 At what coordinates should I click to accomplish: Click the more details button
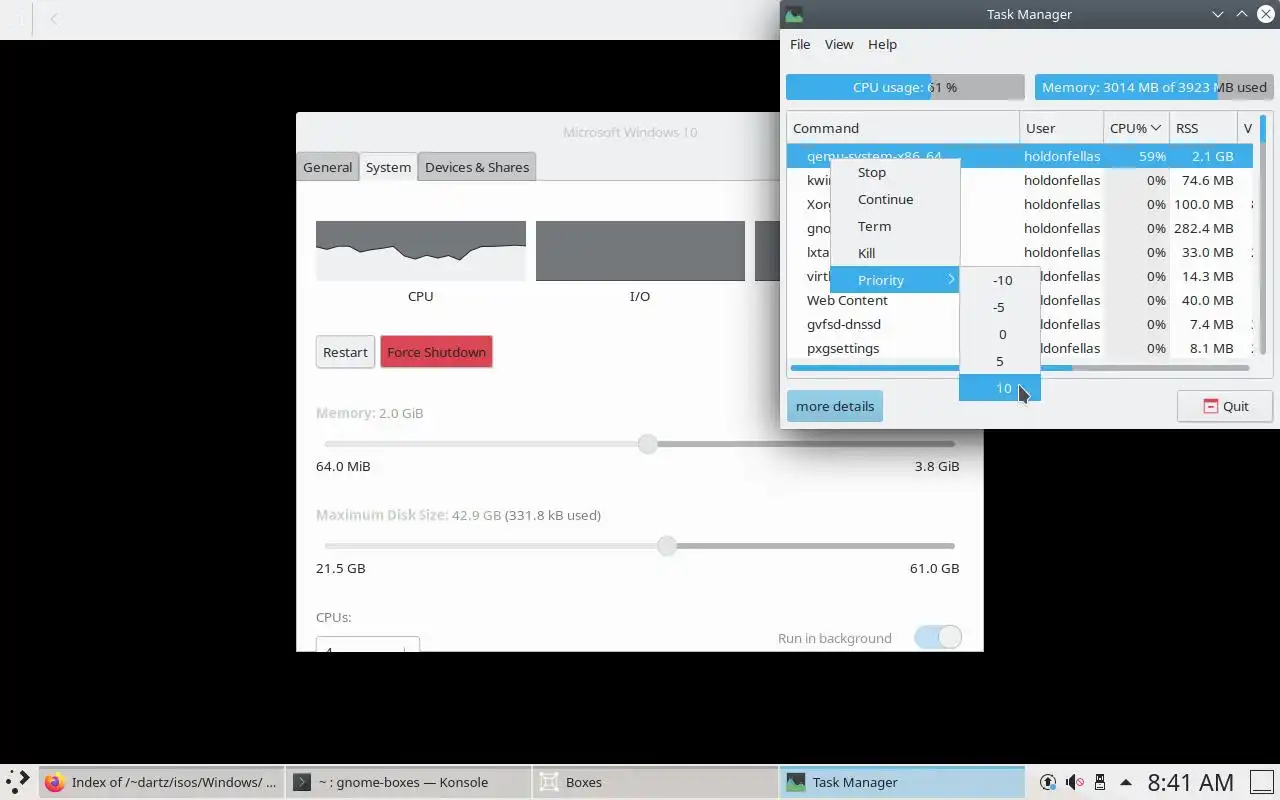coord(835,406)
